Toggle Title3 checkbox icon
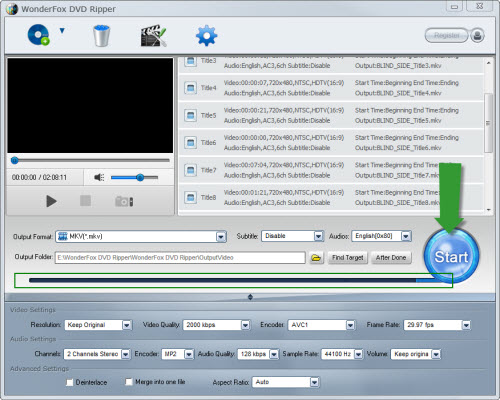The height and width of the screenshot is (400, 500). (x=191, y=61)
